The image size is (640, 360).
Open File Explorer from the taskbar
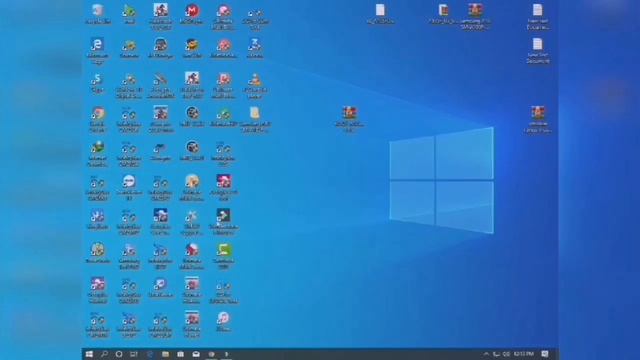(165, 354)
